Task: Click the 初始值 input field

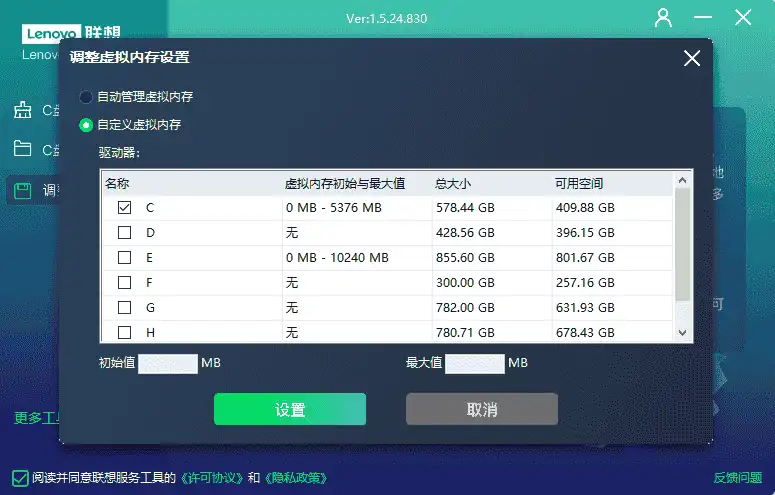Action: 168,364
